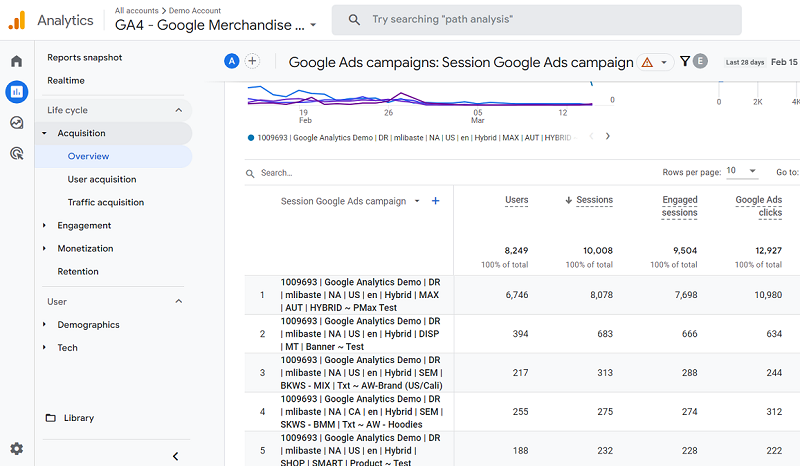The image size is (800, 466).
Task: Open the filter funnel icon
Action: 685,61
